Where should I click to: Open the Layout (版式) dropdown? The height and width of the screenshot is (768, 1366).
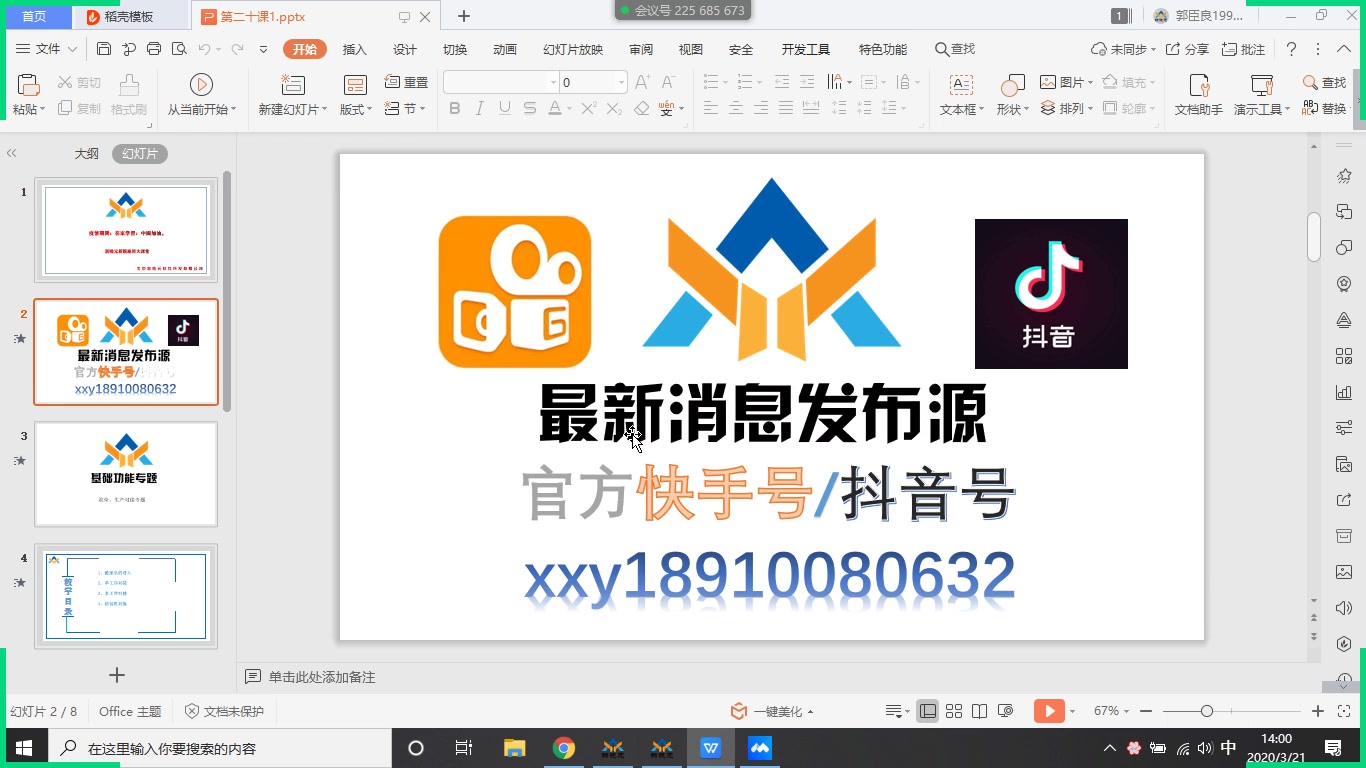coord(356,109)
